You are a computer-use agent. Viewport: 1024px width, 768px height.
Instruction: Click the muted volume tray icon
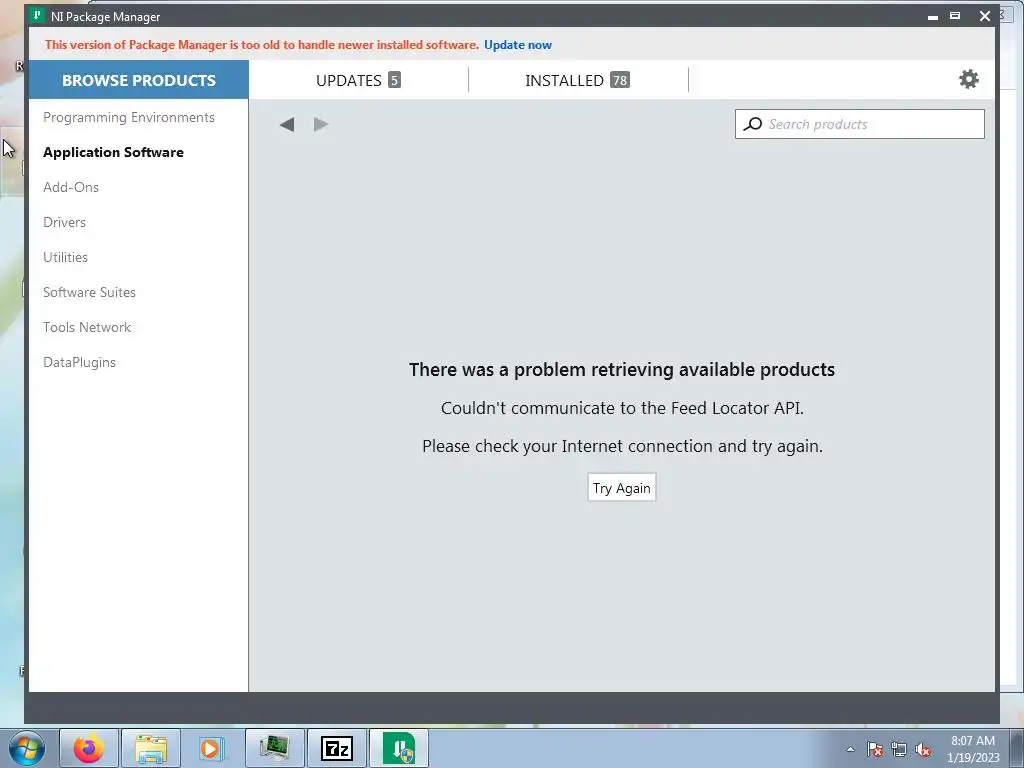point(923,749)
